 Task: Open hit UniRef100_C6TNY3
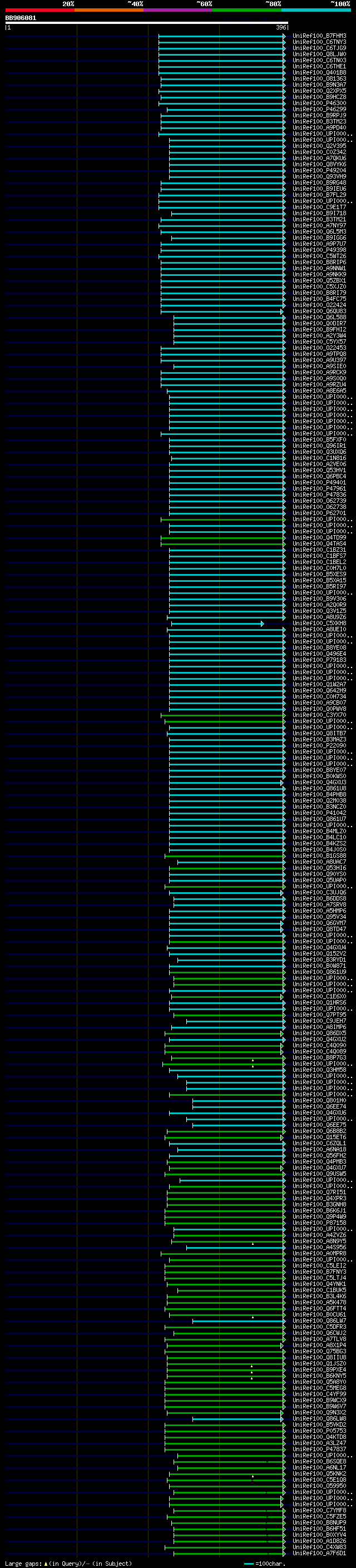point(319,42)
